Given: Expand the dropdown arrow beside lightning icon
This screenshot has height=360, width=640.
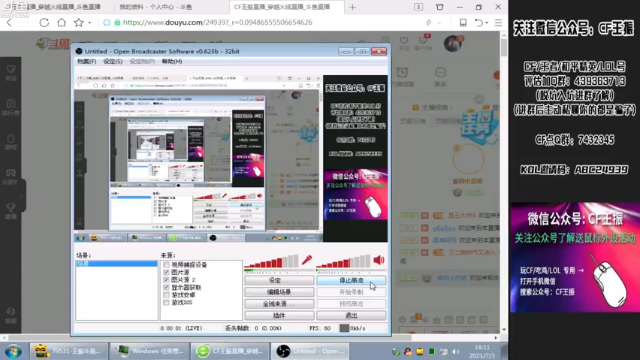Looking at the screenshot, I should click(x=439, y=23).
